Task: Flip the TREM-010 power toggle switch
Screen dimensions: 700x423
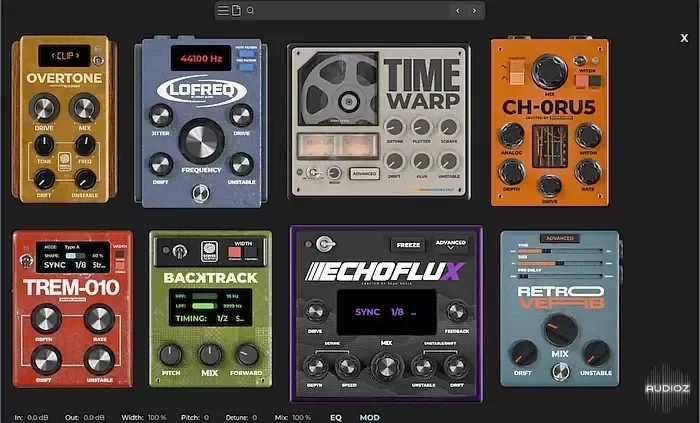Action: [26, 261]
